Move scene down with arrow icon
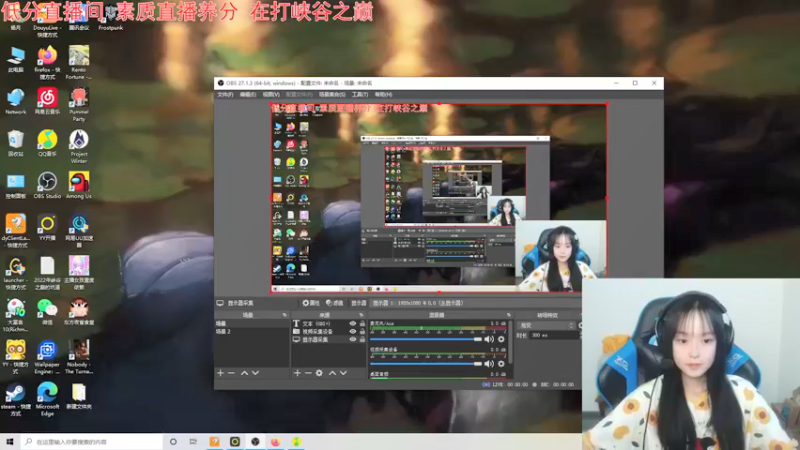The width and height of the screenshot is (800, 450). tap(256, 373)
